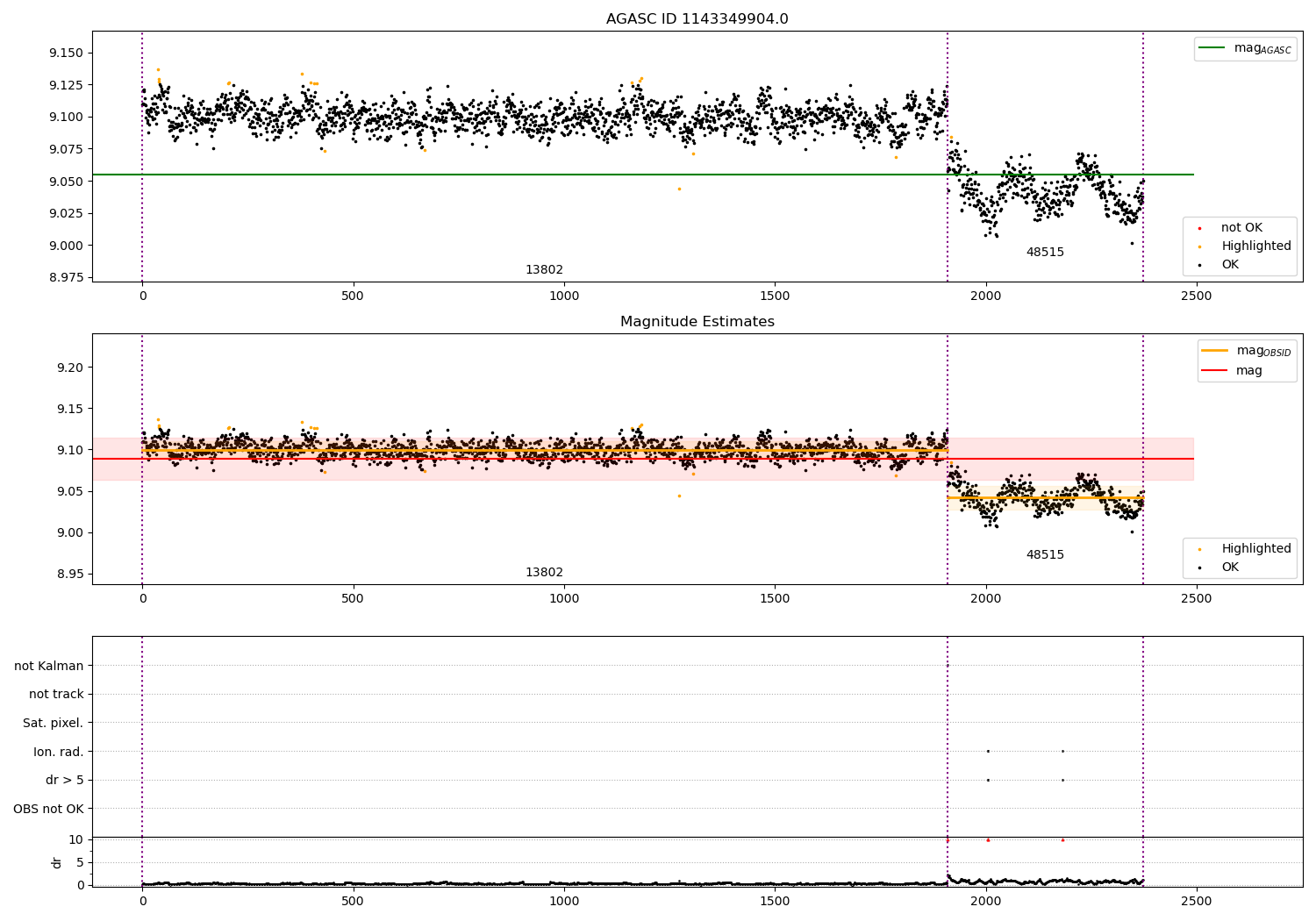Screen dimensions: 1316x921
Task: Click the "Ion. rad." row label
Action: pyautogui.click(x=59, y=752)
